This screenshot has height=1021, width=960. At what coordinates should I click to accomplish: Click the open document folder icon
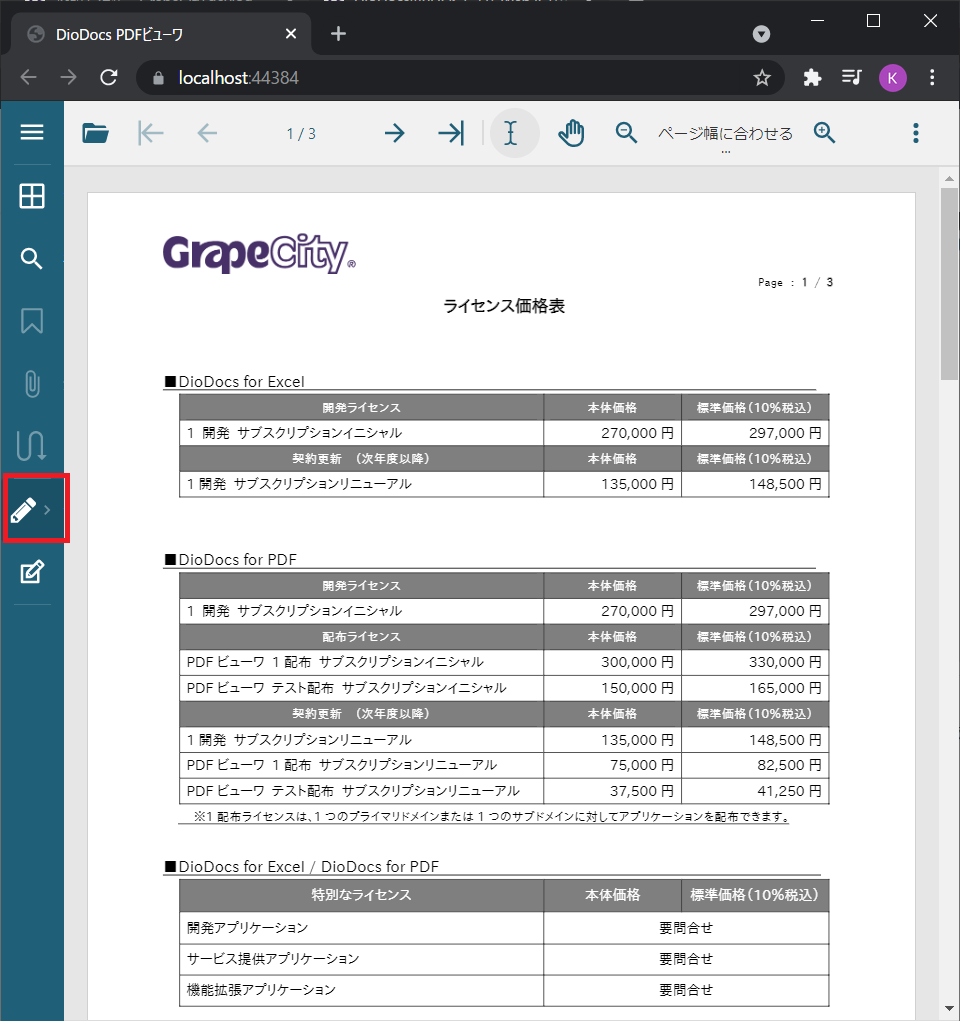96,133
